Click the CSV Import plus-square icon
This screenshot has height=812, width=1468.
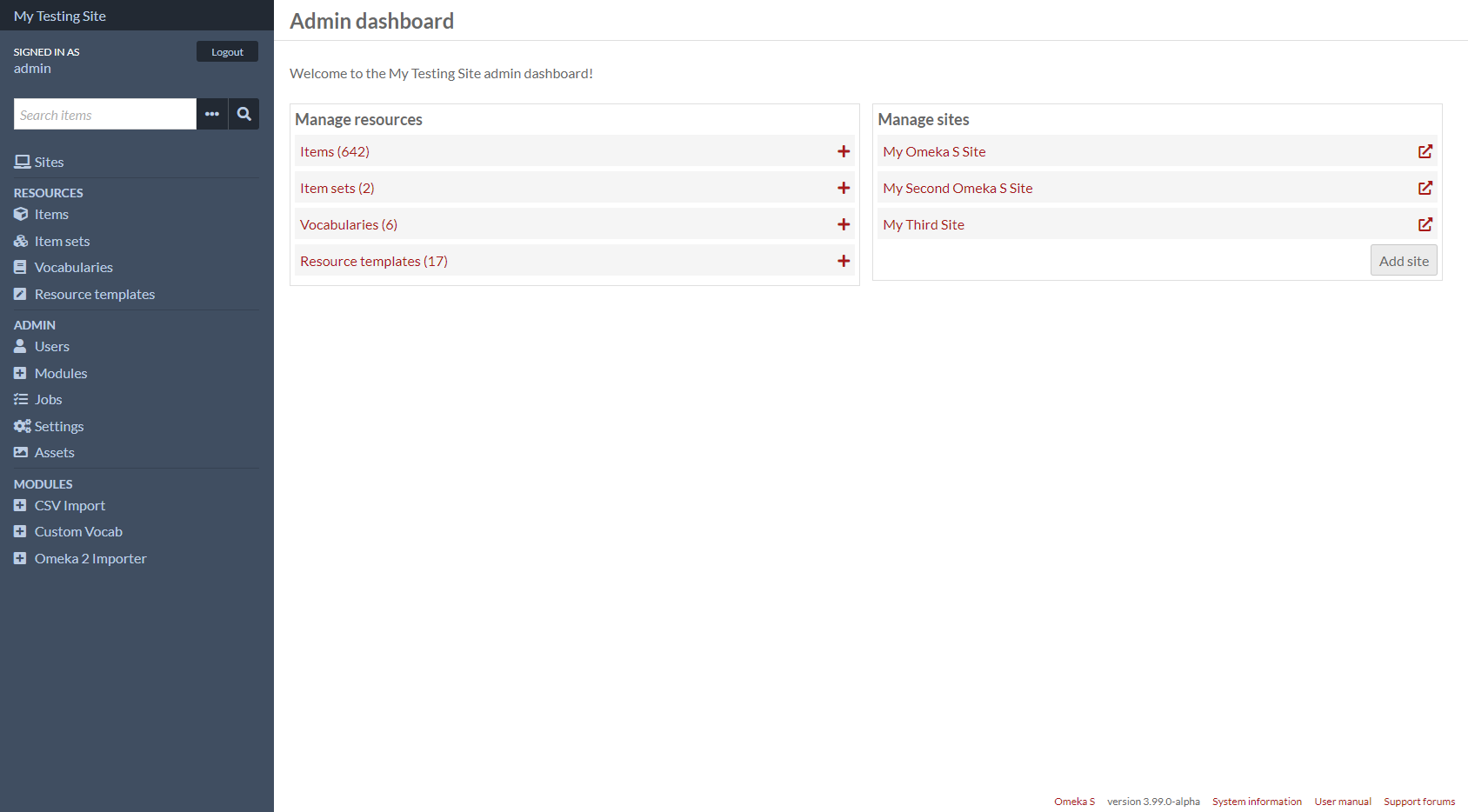click(x=20, y=505)
